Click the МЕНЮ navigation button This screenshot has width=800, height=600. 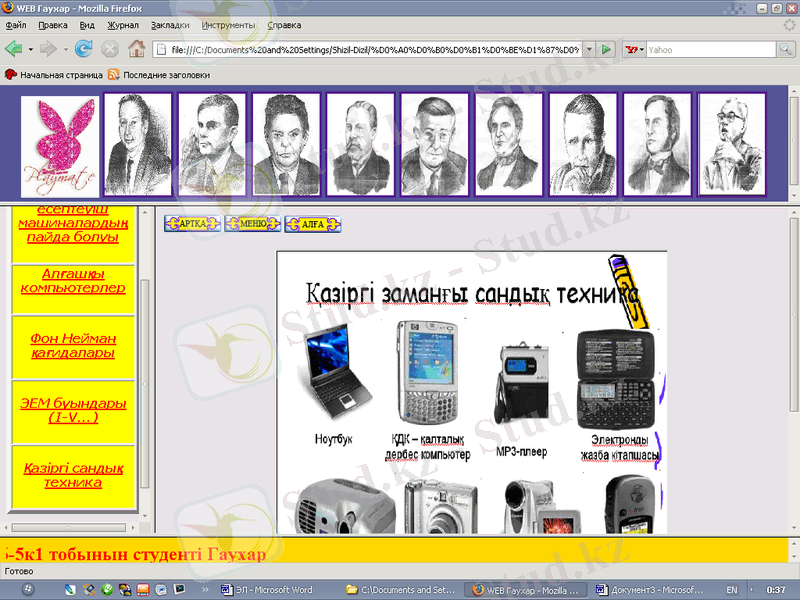point(252,224)
